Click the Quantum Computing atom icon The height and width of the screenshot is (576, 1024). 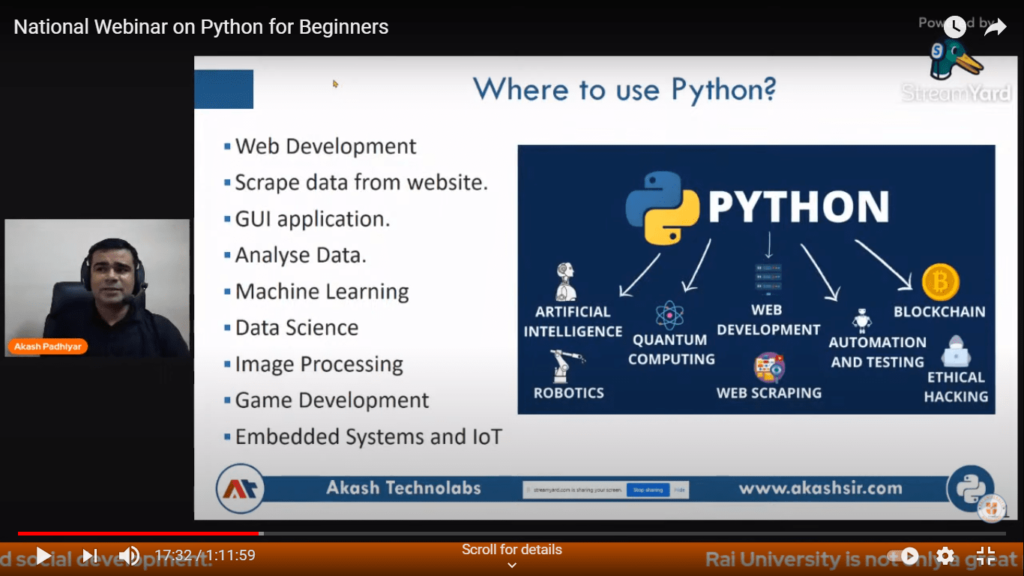[669, 316]
